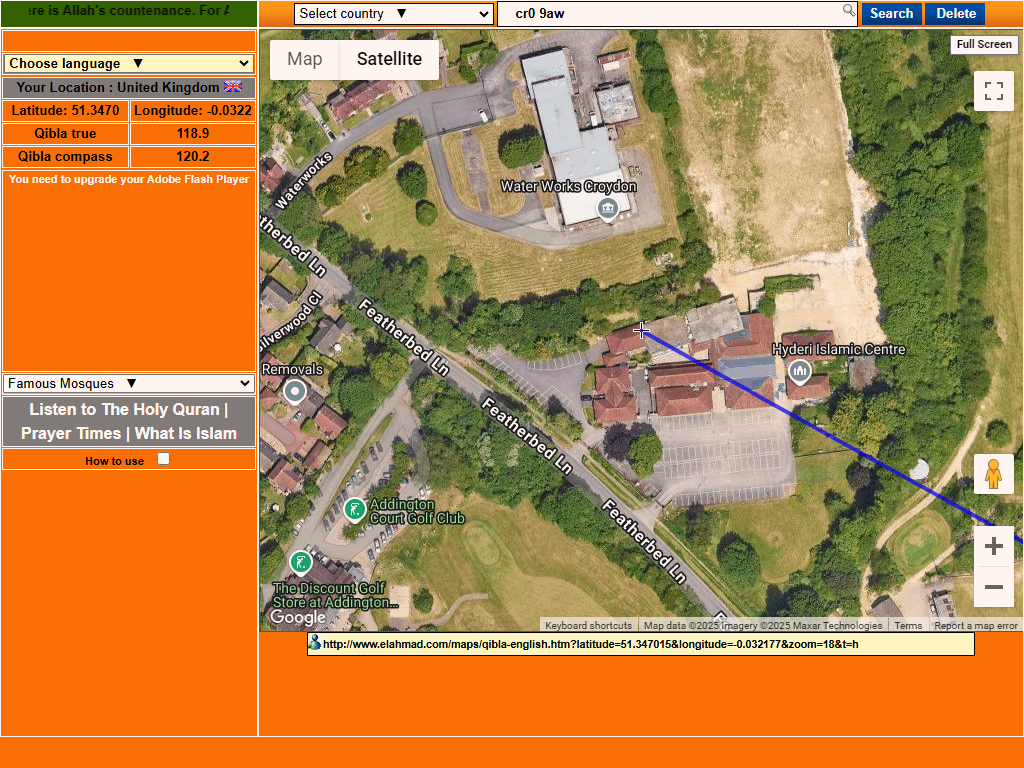Click the Qibla compass label
The width and height of the screenshot is (1024, 768).
(x=65, y=157)
